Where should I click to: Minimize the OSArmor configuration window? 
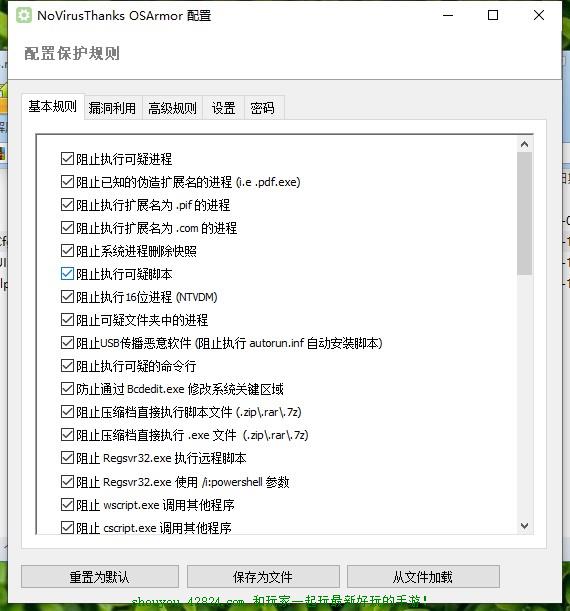click(x=448, y=16)
